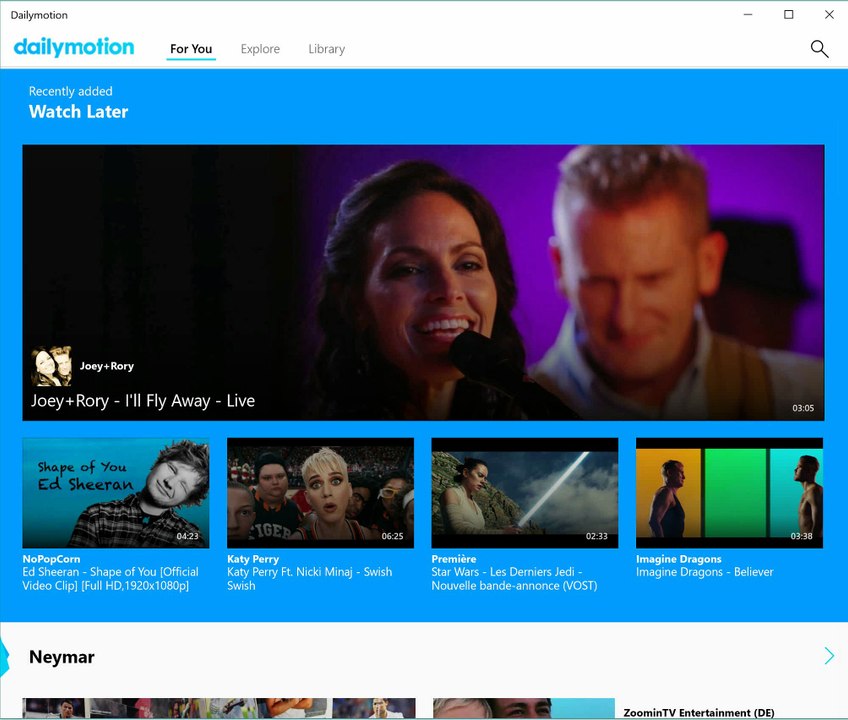Open the Katy Perry Swish Swish thumbnail
This screenshot has width=848, height=720.
click(x=320, y=493)
